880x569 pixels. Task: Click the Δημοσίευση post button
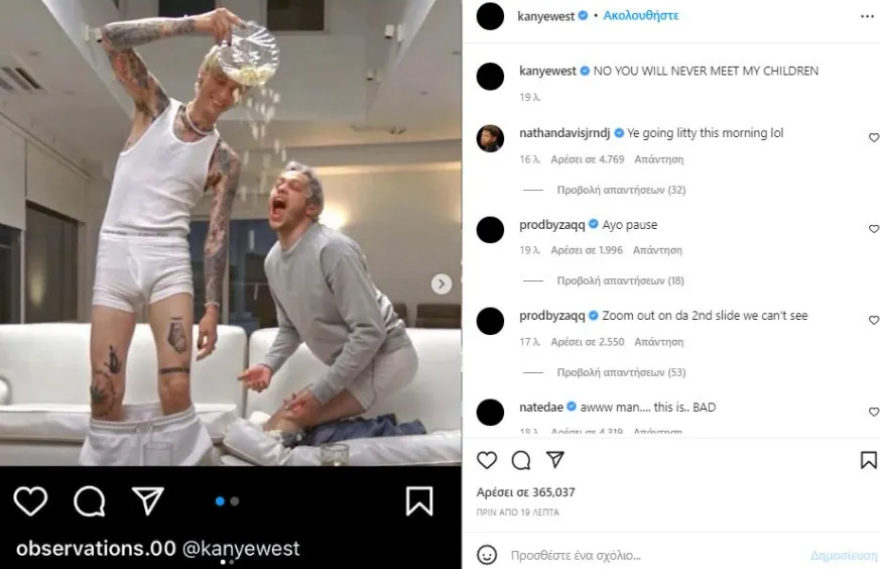[x=844, y=556]
